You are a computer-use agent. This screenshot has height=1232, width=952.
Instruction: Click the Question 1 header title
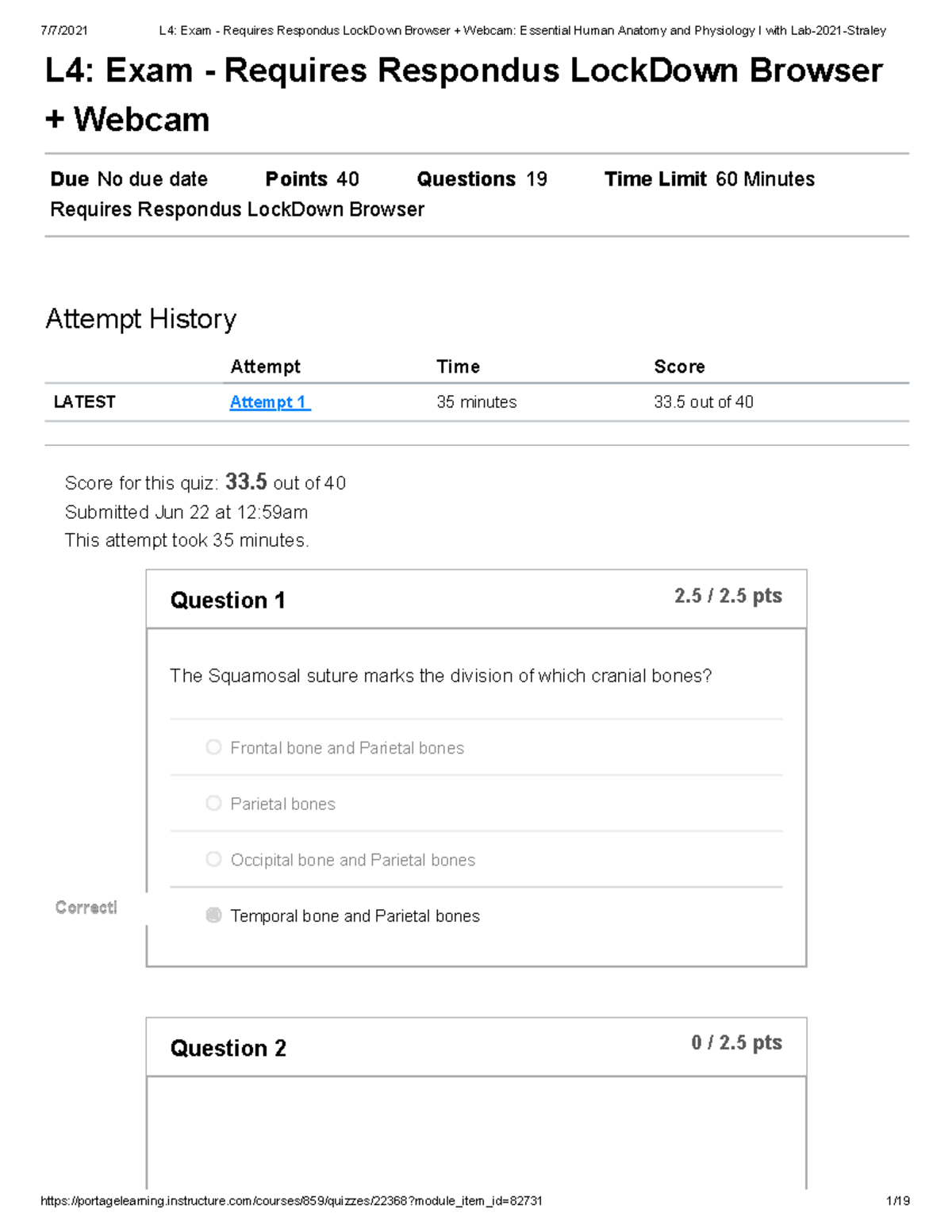click(x=228, y=601)
